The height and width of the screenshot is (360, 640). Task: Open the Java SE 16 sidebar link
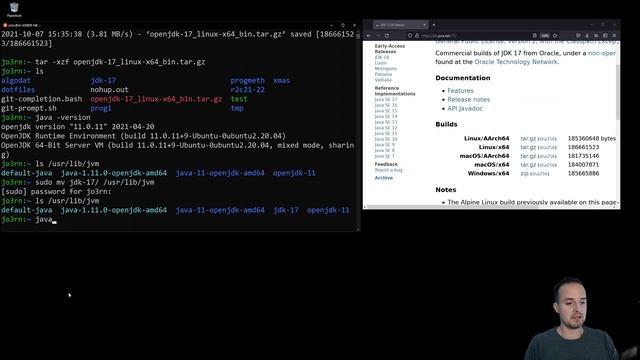point(386,105)
